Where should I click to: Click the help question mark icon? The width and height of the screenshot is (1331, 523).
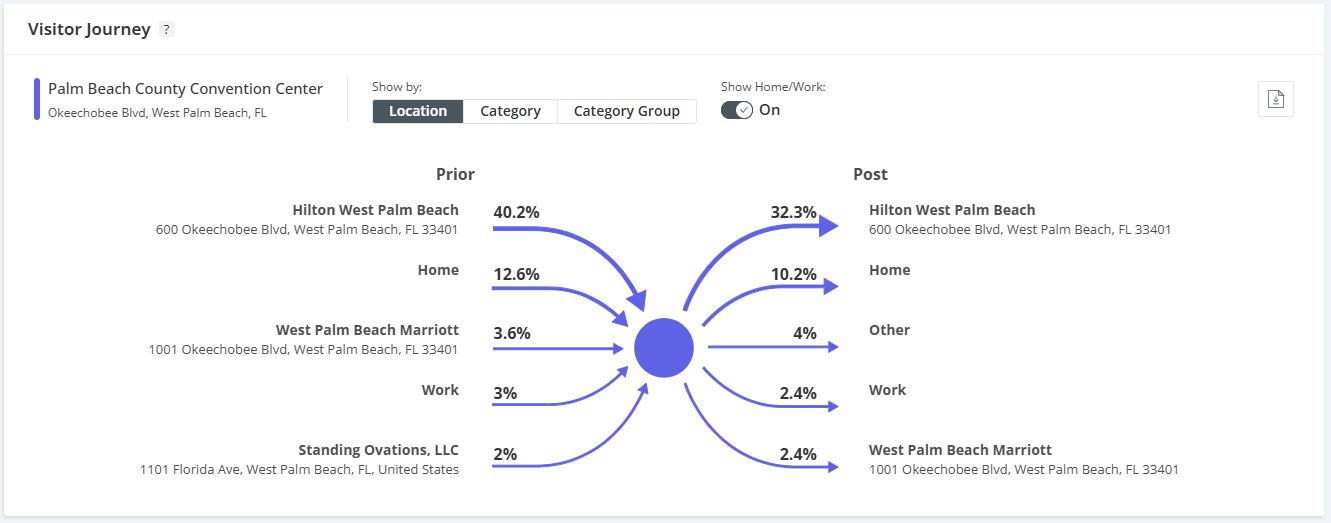click(167, 30)
